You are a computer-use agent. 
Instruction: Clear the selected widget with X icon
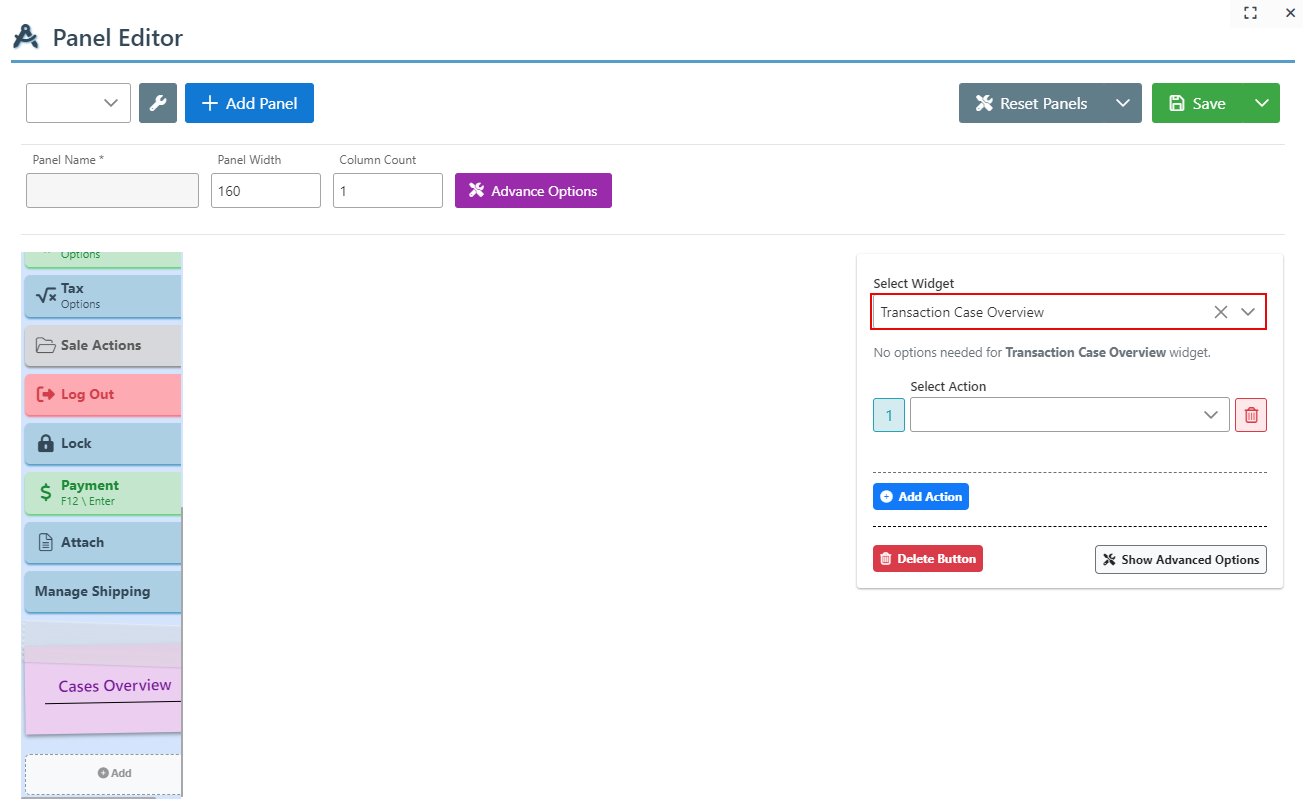pos(1220,312)
